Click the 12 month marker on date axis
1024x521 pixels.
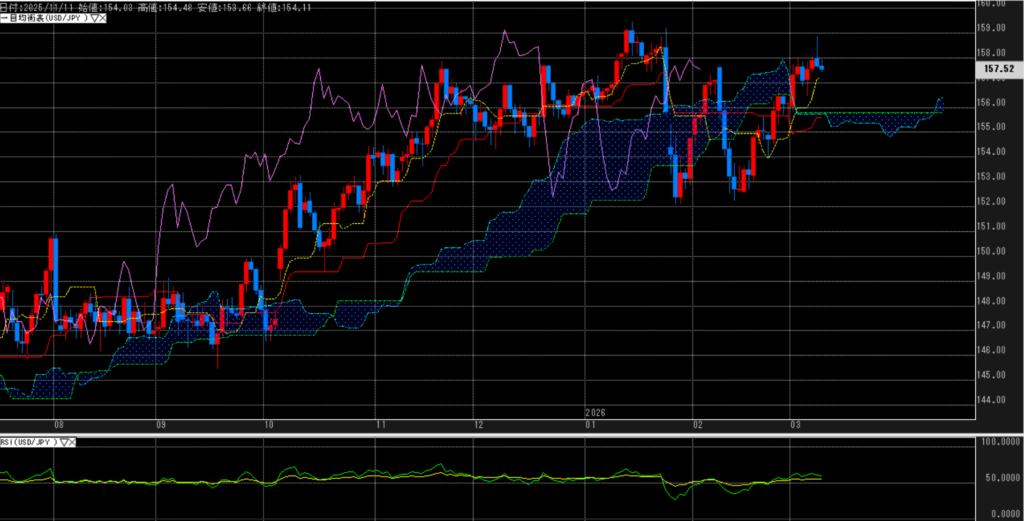[479, 424]
